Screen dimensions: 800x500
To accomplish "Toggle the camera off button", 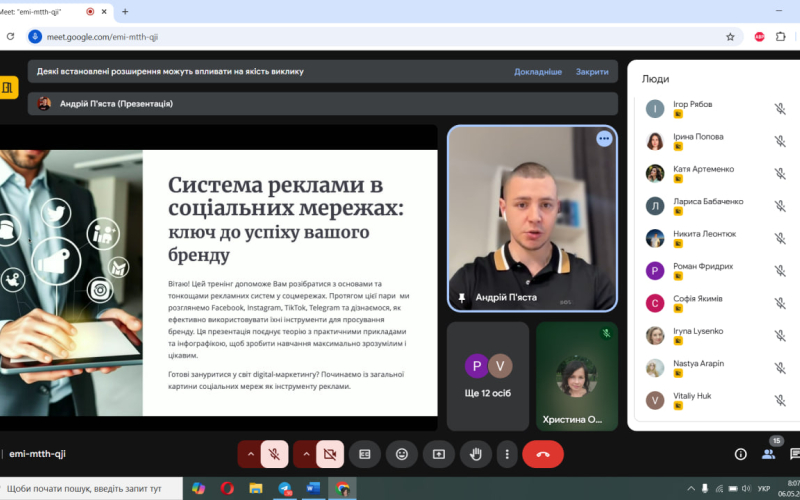I will click(x=330, y=454).
